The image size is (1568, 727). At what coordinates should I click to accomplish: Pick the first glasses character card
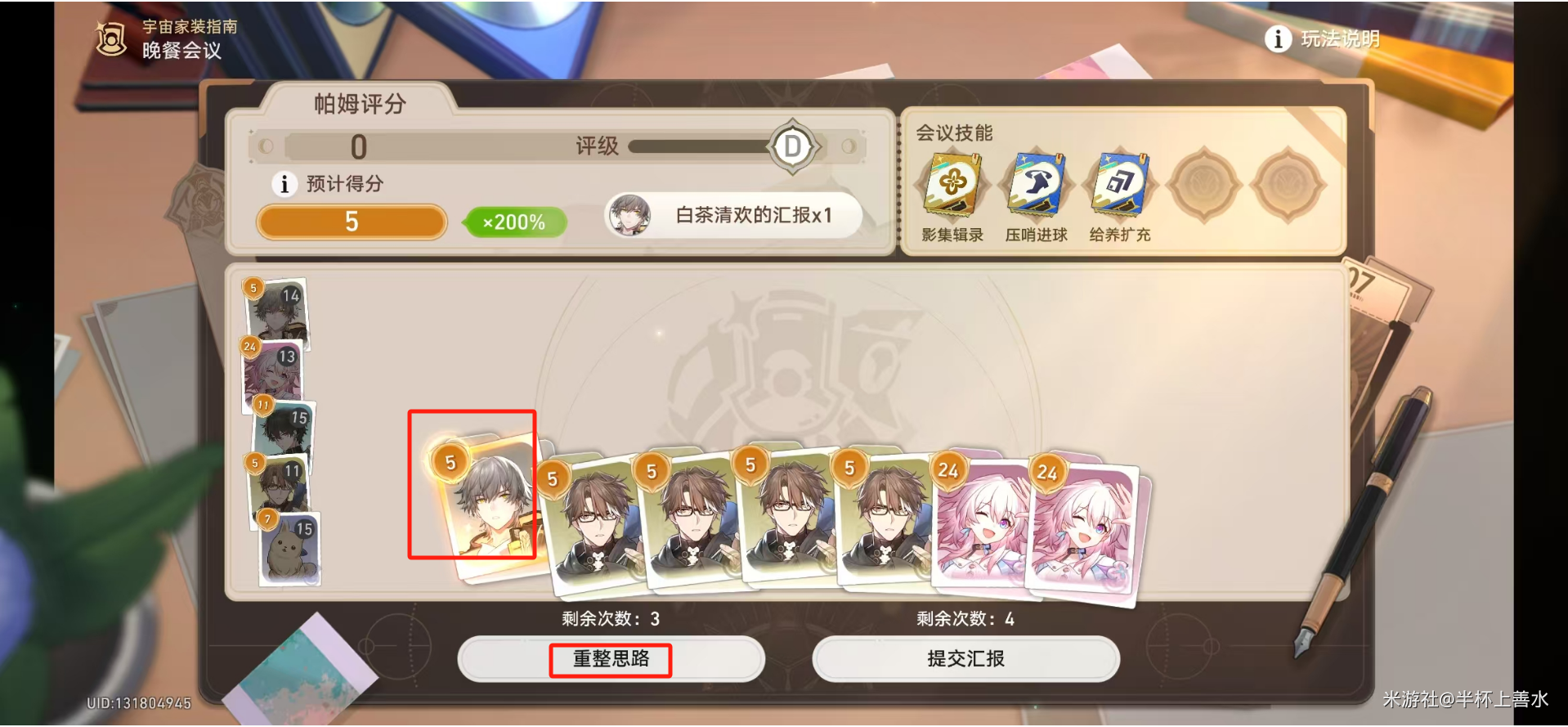tap(593, 523)
